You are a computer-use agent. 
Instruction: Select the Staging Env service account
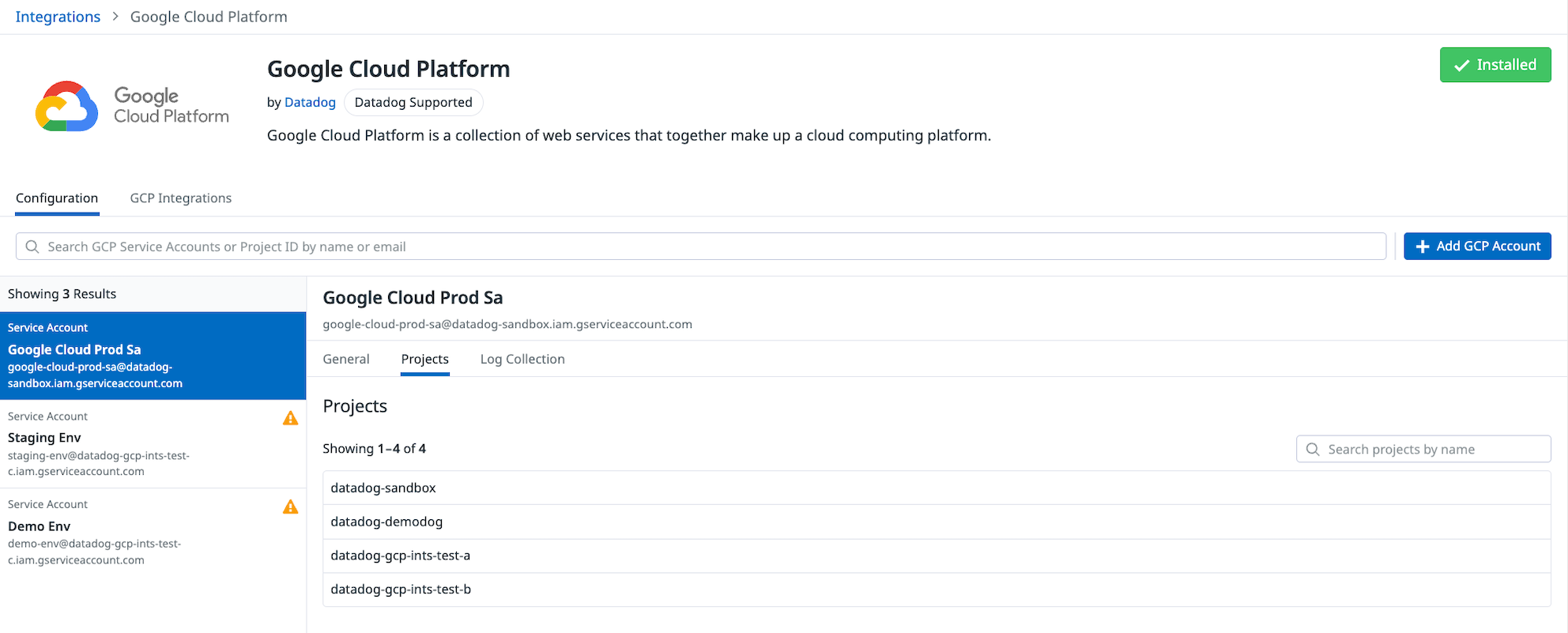[x=119, y=443]
